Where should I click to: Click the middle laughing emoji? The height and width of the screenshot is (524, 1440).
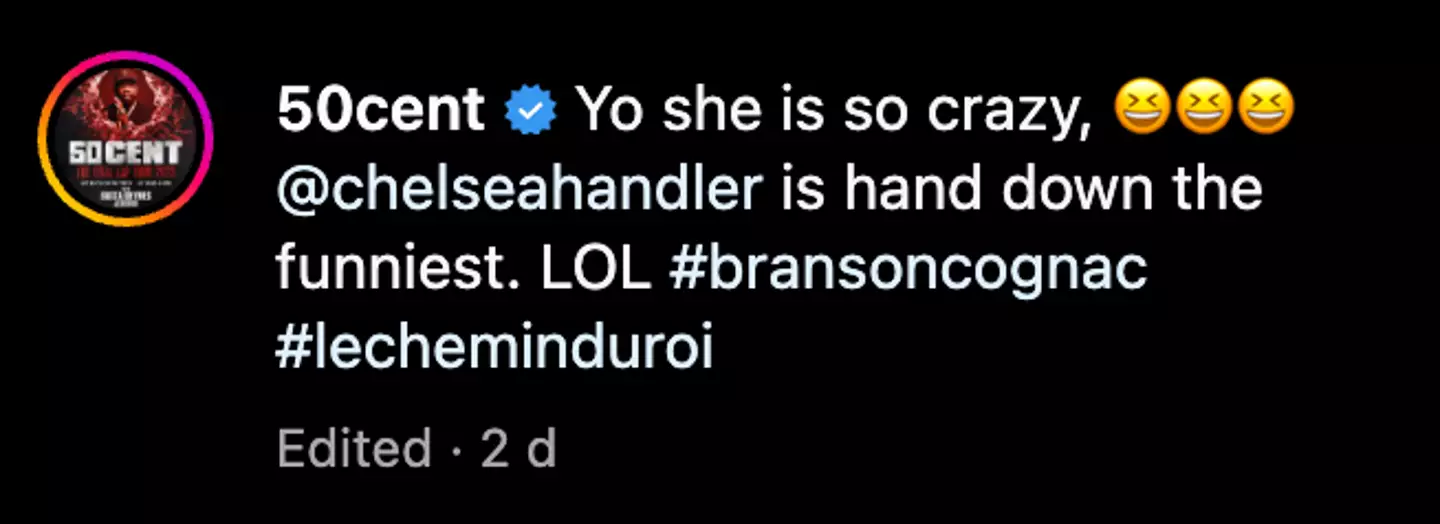pyautogui.click(x=1202, y=112)
